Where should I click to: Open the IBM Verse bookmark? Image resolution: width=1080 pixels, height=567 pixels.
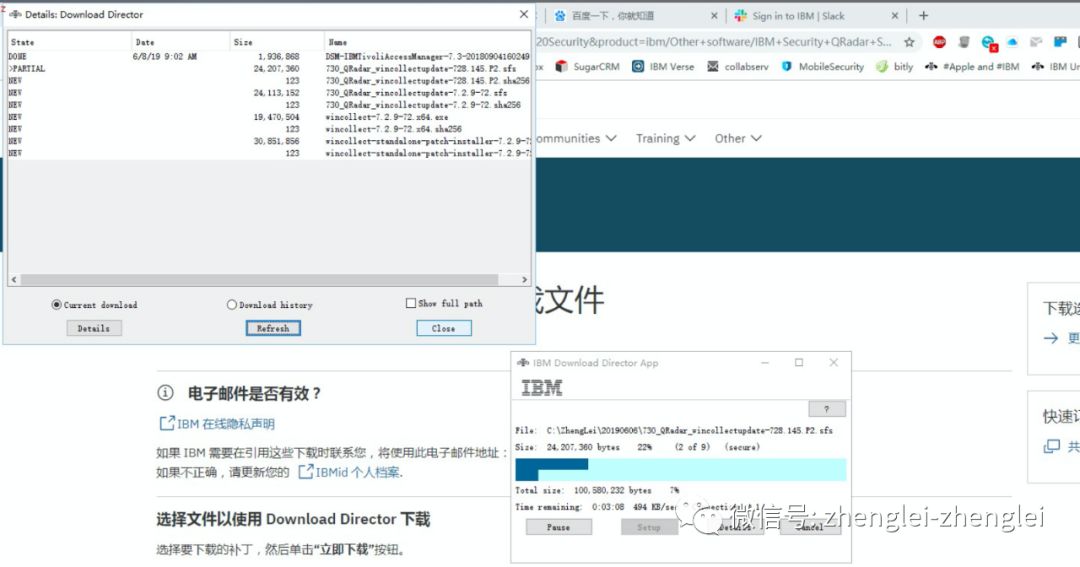[663, 67]
